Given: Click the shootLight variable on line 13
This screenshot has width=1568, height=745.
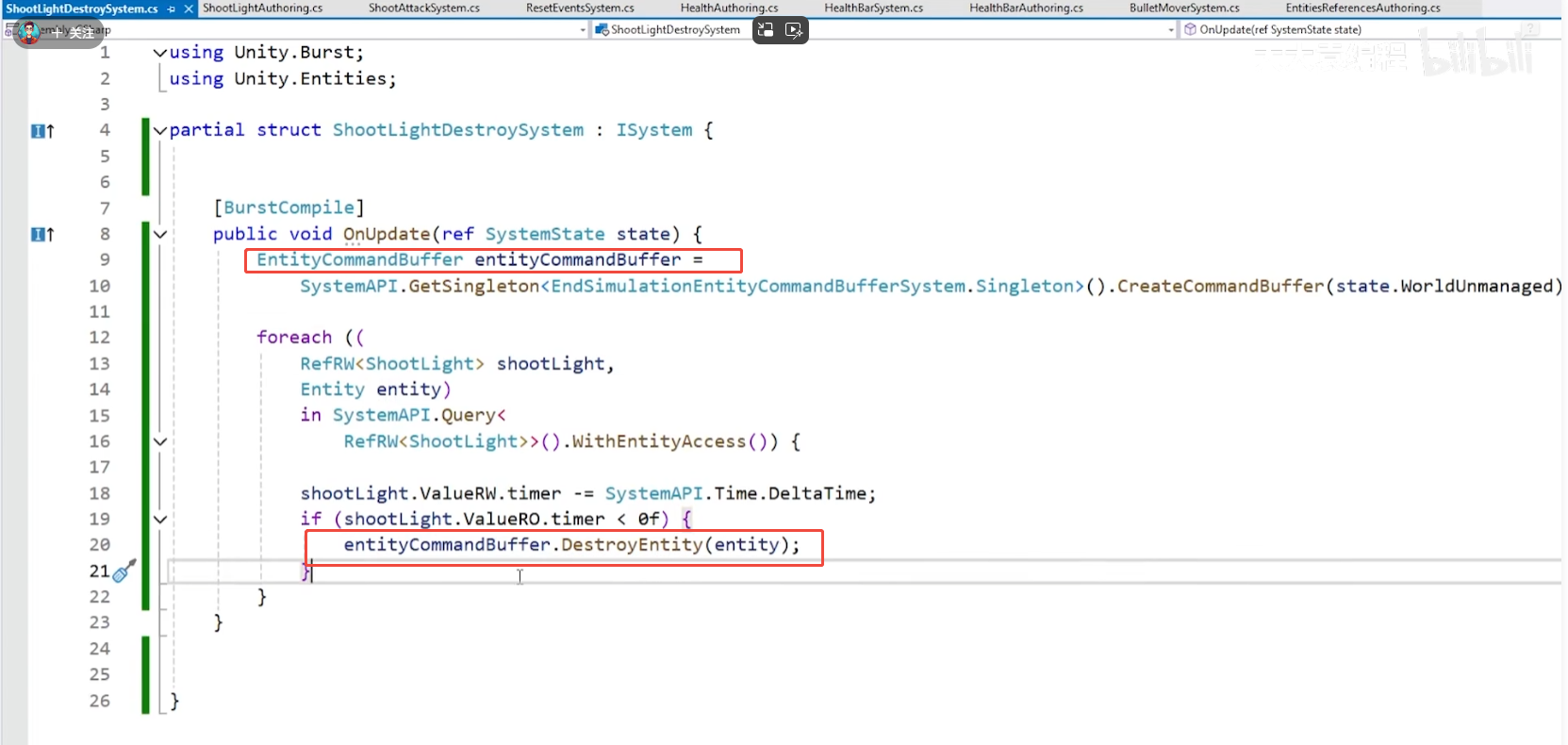Looking at the screenshot, I should click(x=551, y=364).
